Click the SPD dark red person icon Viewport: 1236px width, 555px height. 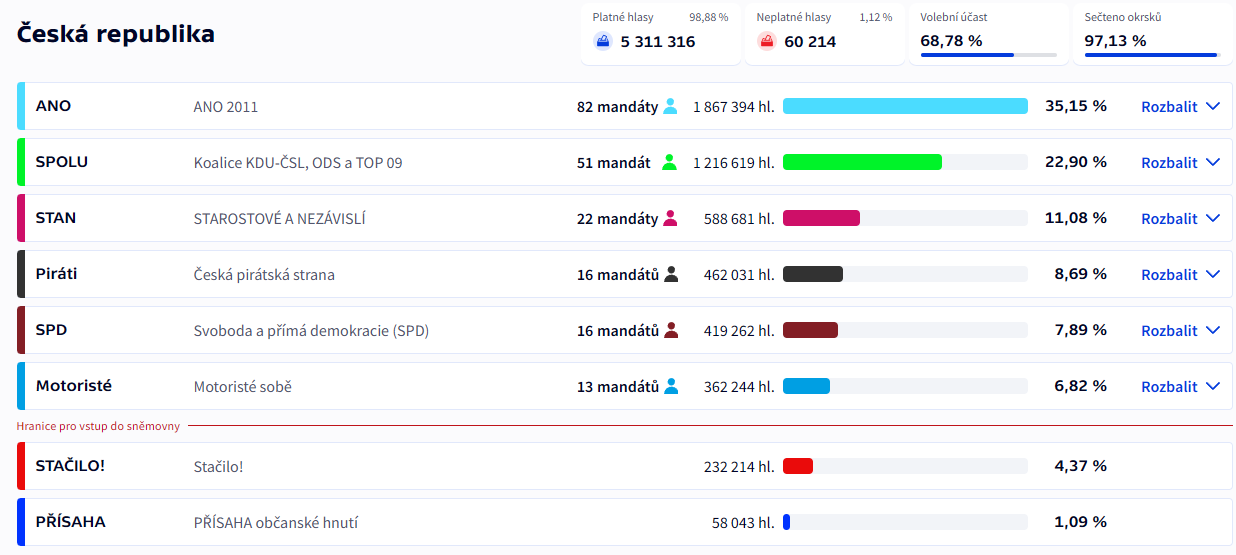671,330
